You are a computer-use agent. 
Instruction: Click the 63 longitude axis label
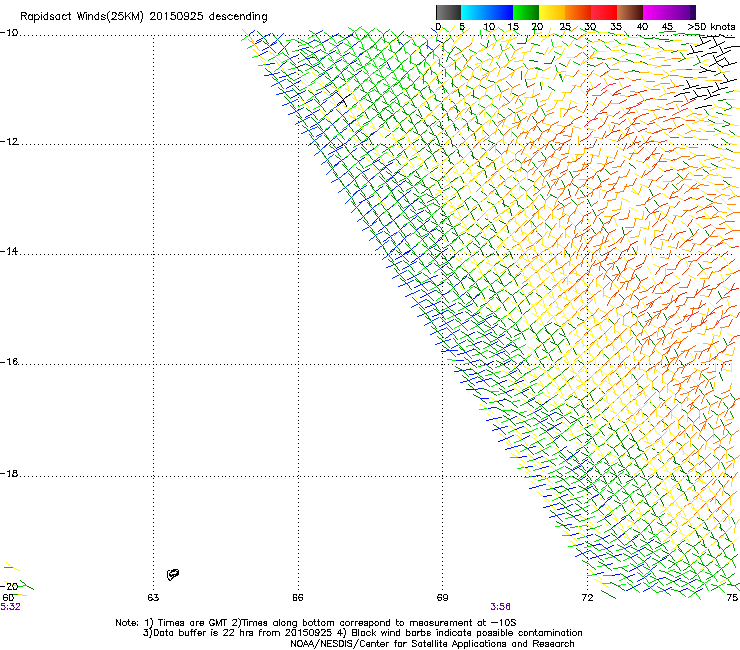tap(153, 598)
